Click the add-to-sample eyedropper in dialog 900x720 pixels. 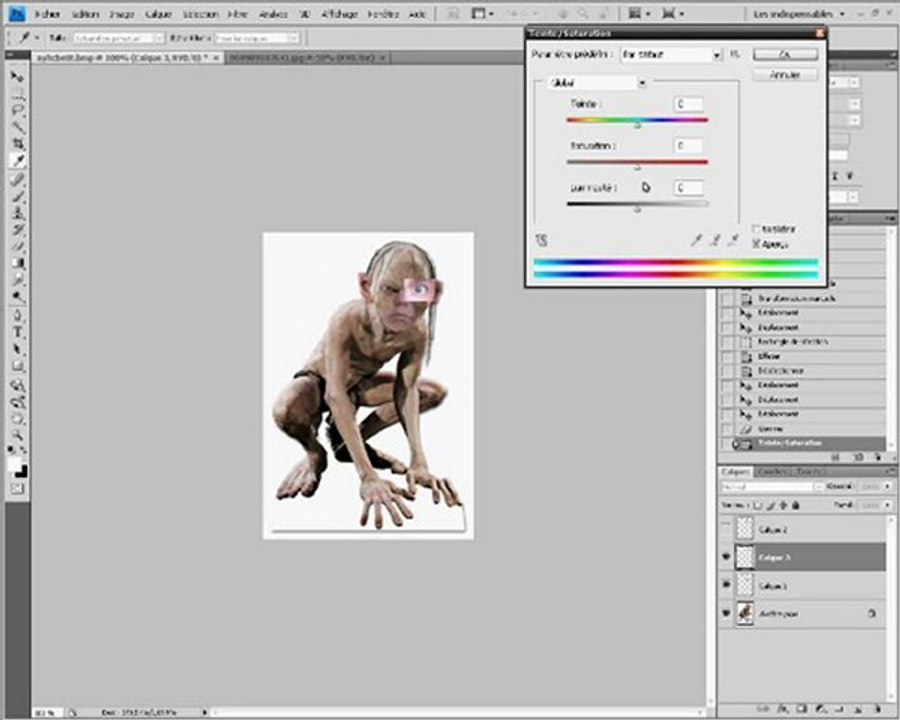click(715, 240)
